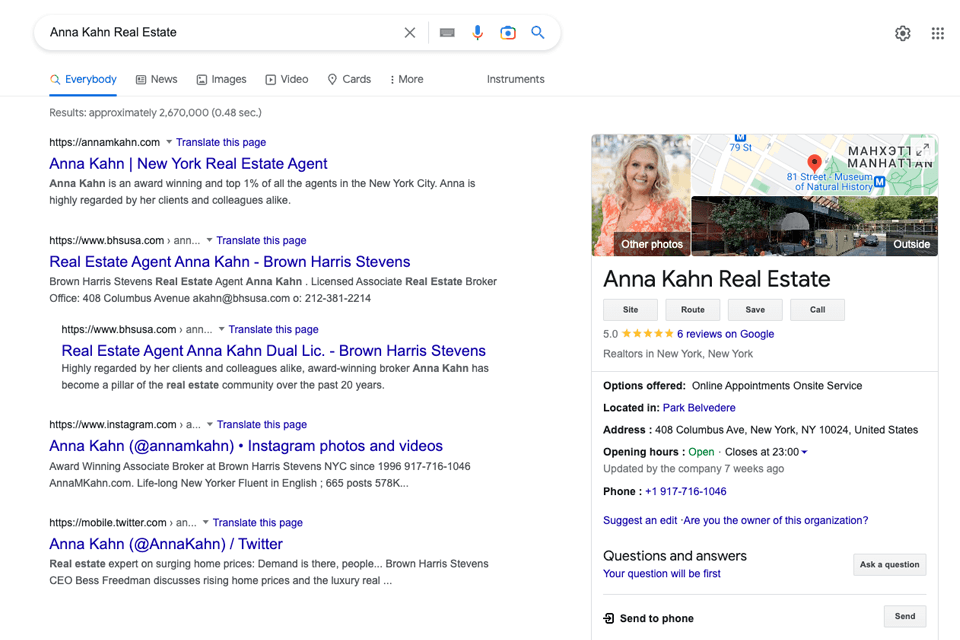Click the Call button

click(x=818, y=310)
